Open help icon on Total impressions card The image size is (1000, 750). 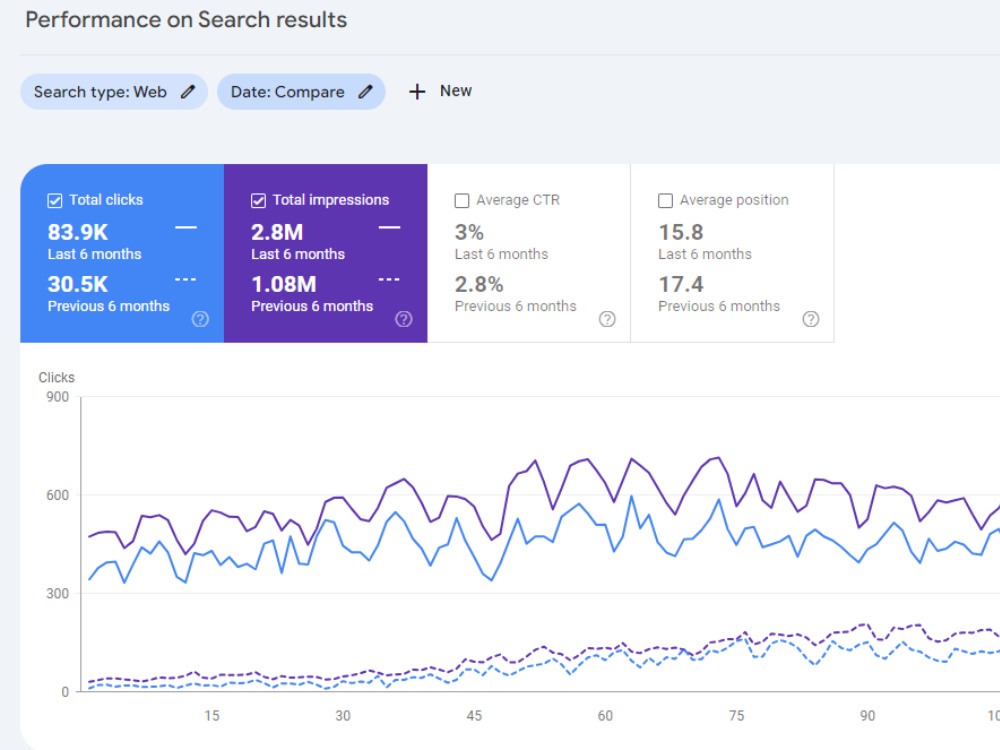404,319
